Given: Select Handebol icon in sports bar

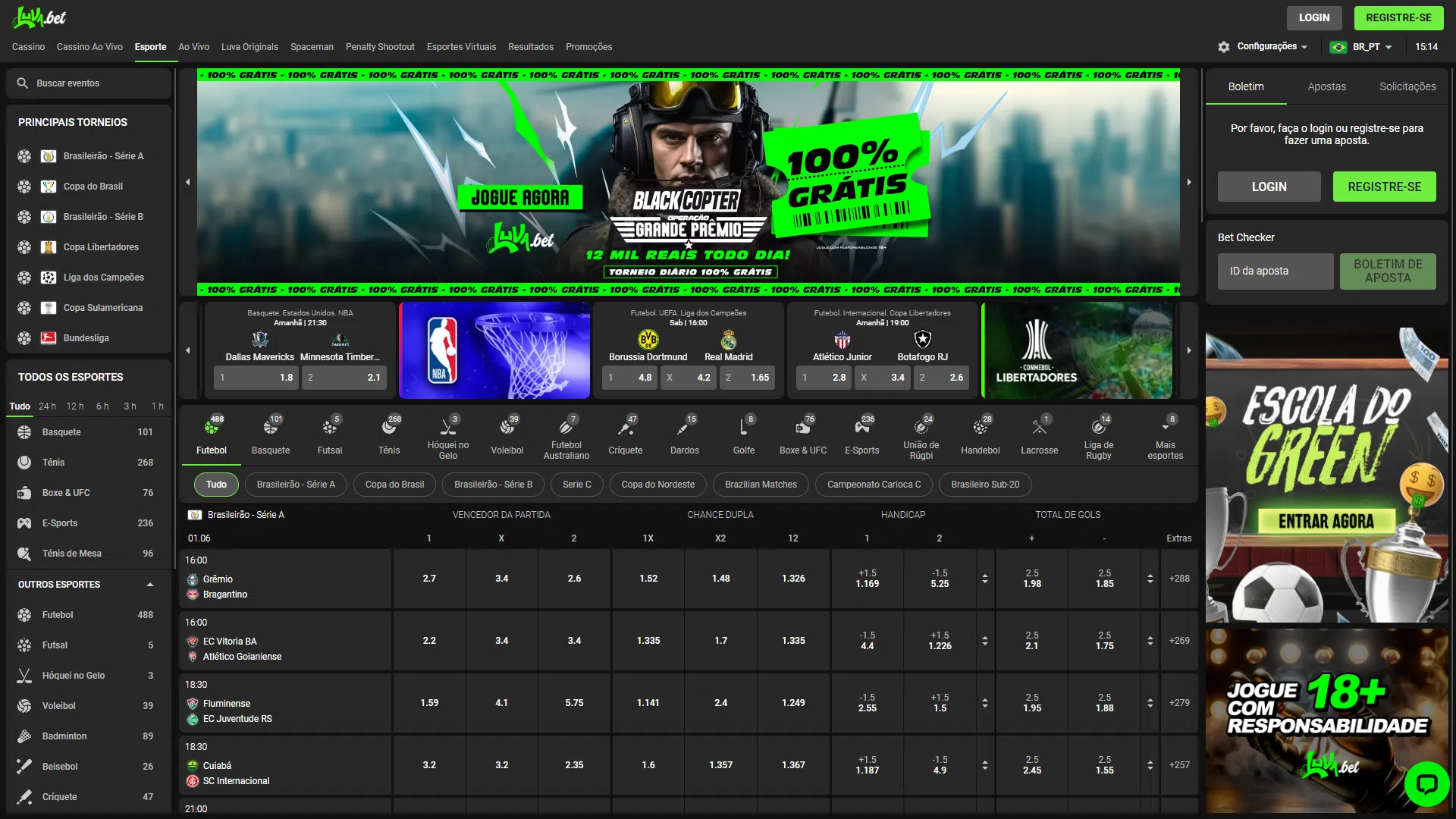Looking at the screenshot, I should [x=981, y=428].
